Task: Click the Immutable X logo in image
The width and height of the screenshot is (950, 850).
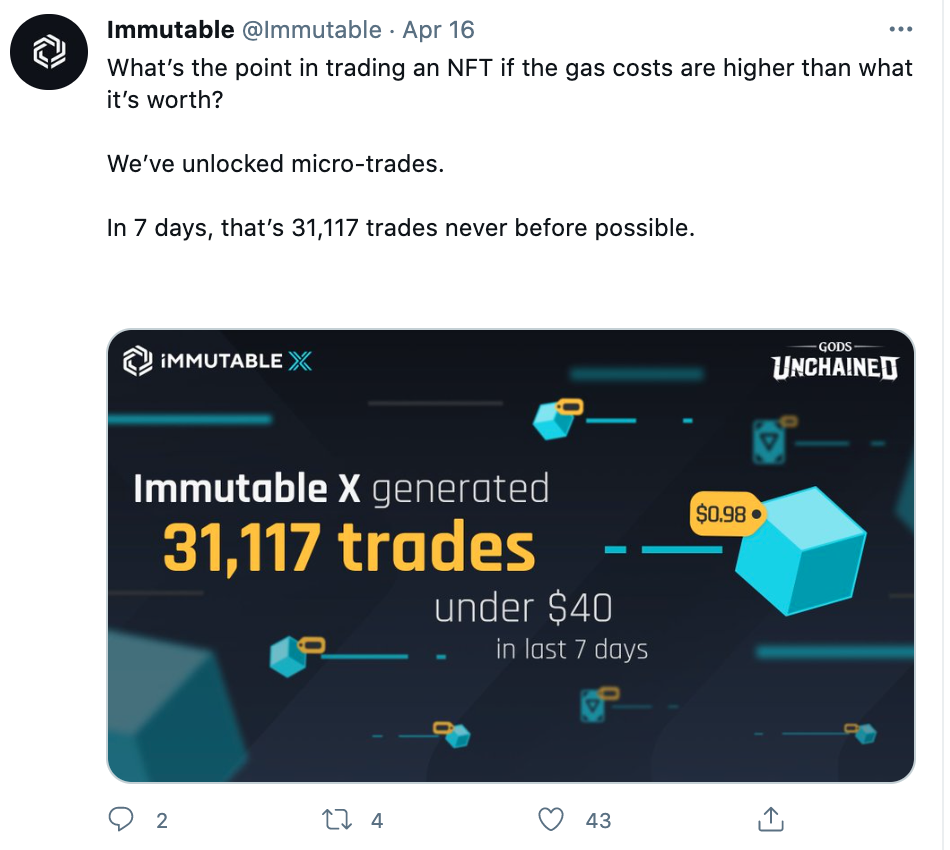Action: click(218, 361)
